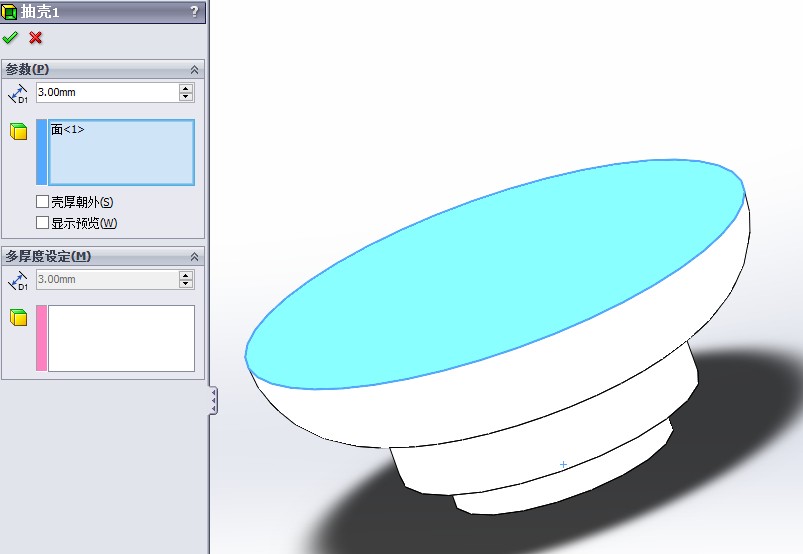Screen dimensions: 803x554
Task: Confirm the shell with green checkmark
Action: pos(10,37)
